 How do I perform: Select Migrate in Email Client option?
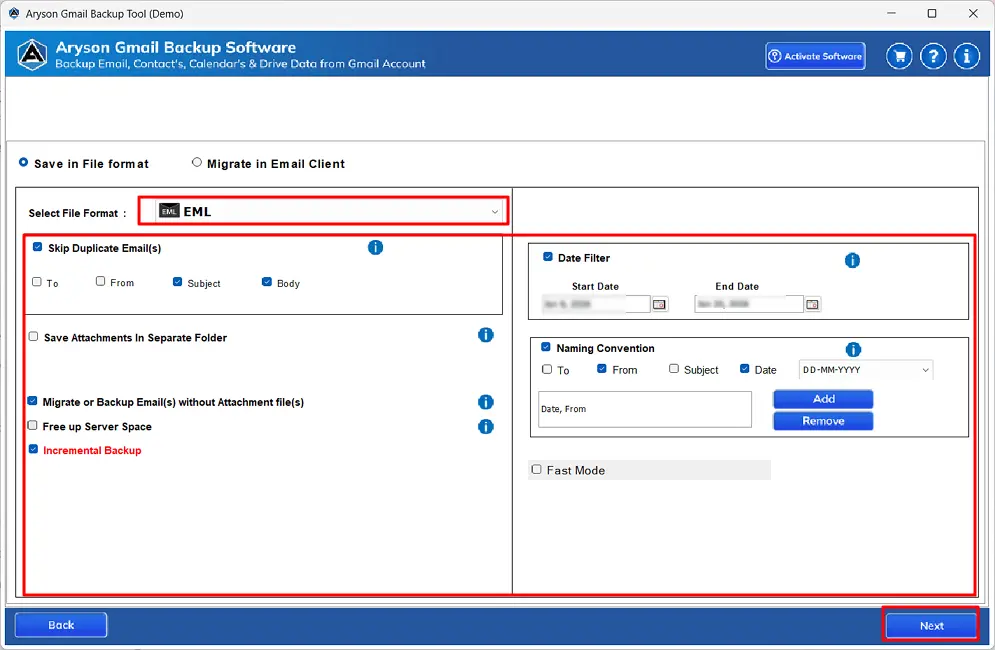pyautogui.click(x=197, y=162)
